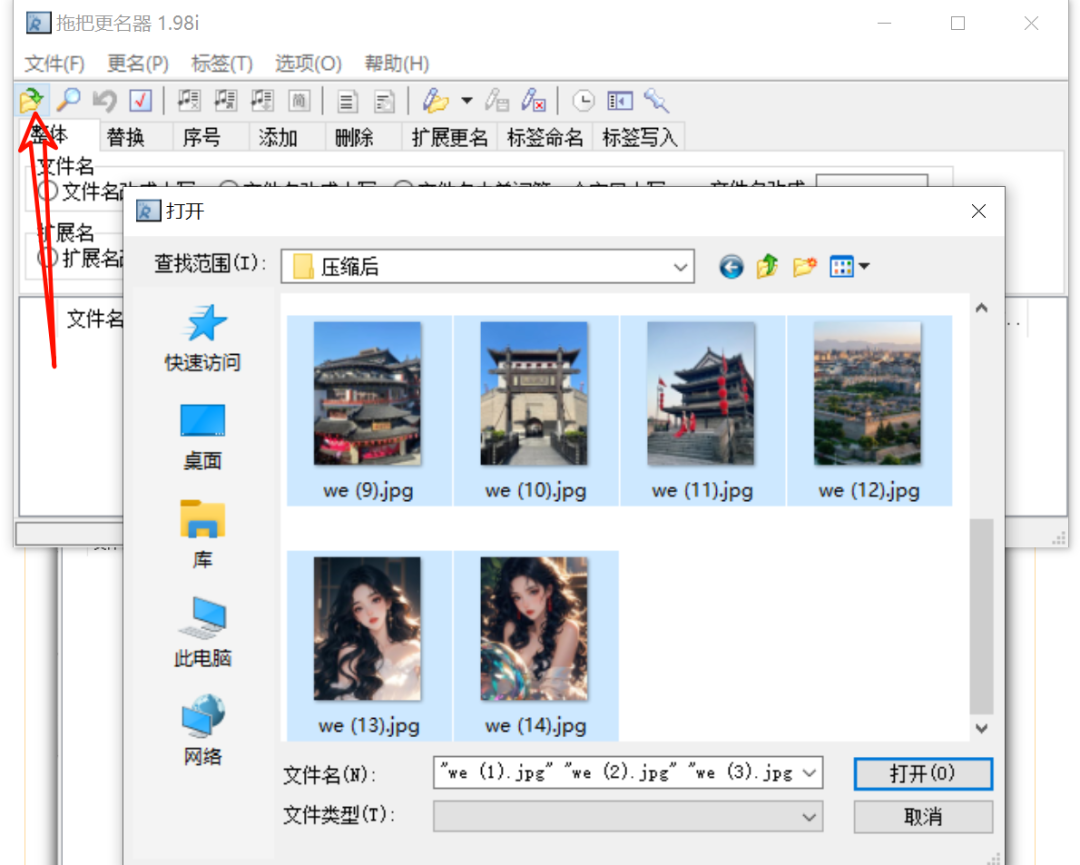This screenshot has width=1080, height=865.
Task: Go to 快速访问 in the sidebar
Action: click(202, 338)
